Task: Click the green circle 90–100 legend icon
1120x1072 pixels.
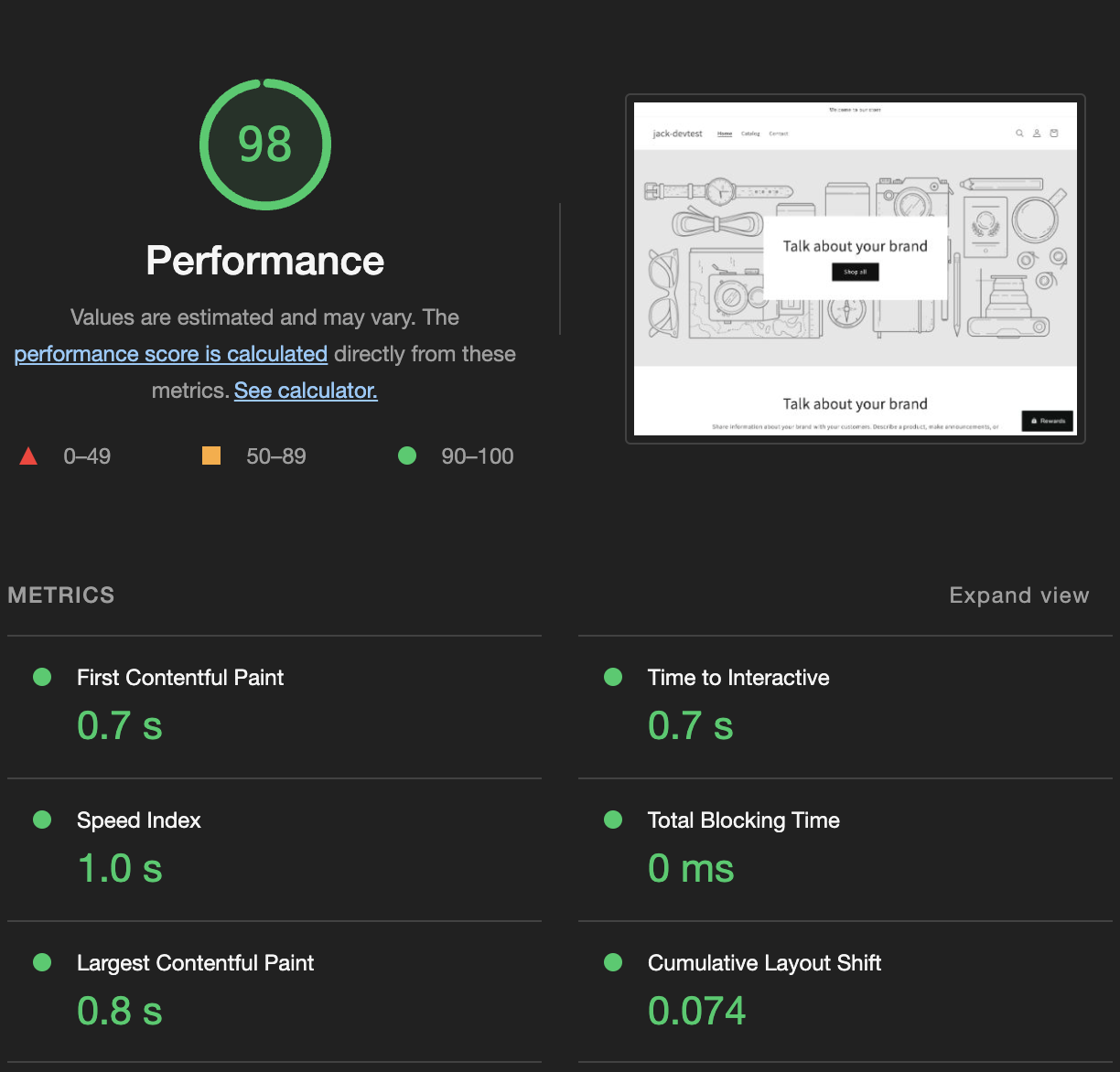Action: (x=407, y=456)
